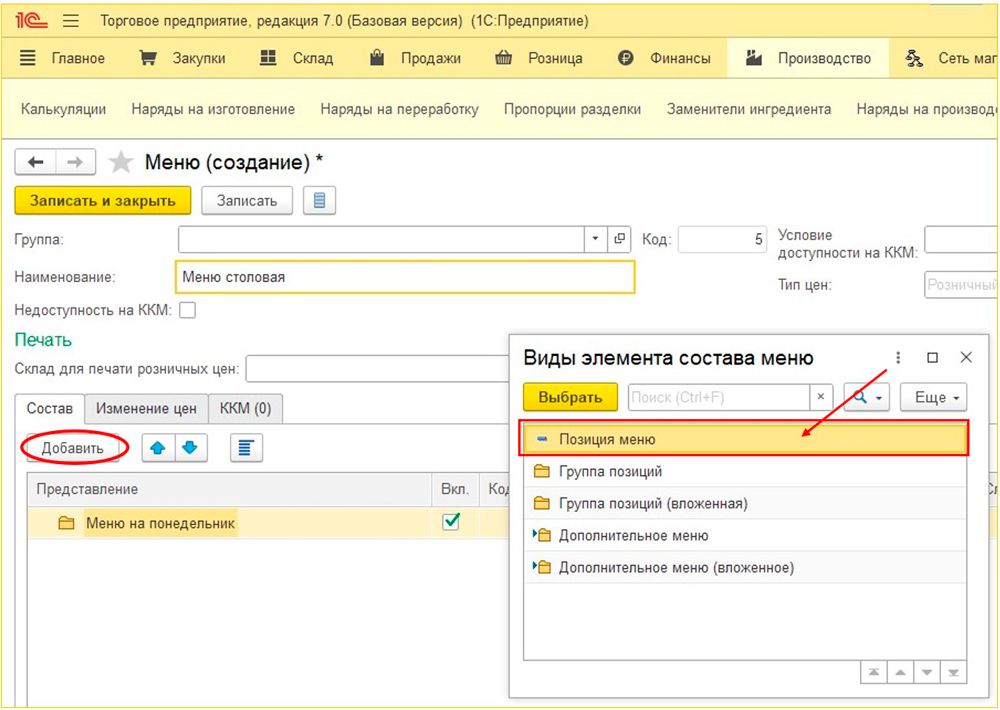The image size is (1000, 710).
Task: Clear the search field with X
Action: tap(822, 397)
